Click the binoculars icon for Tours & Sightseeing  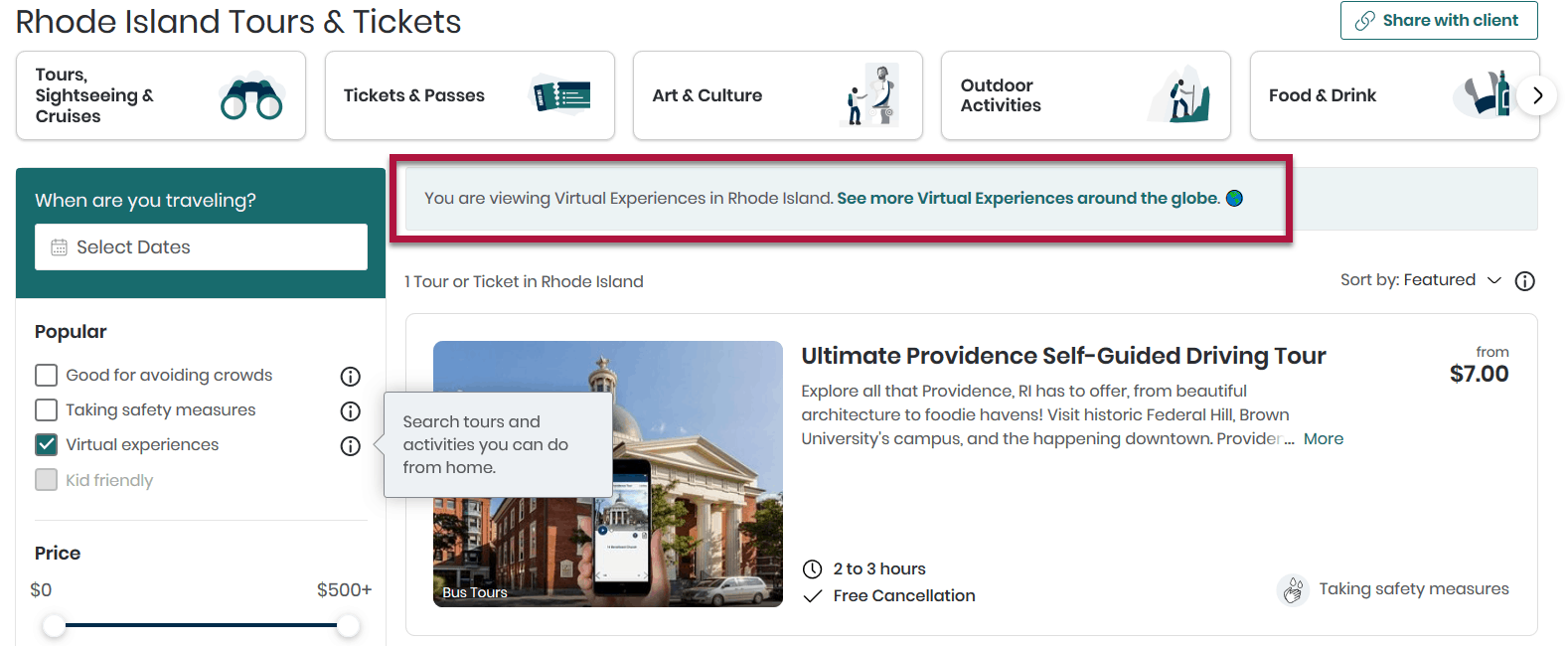[251, 95]
